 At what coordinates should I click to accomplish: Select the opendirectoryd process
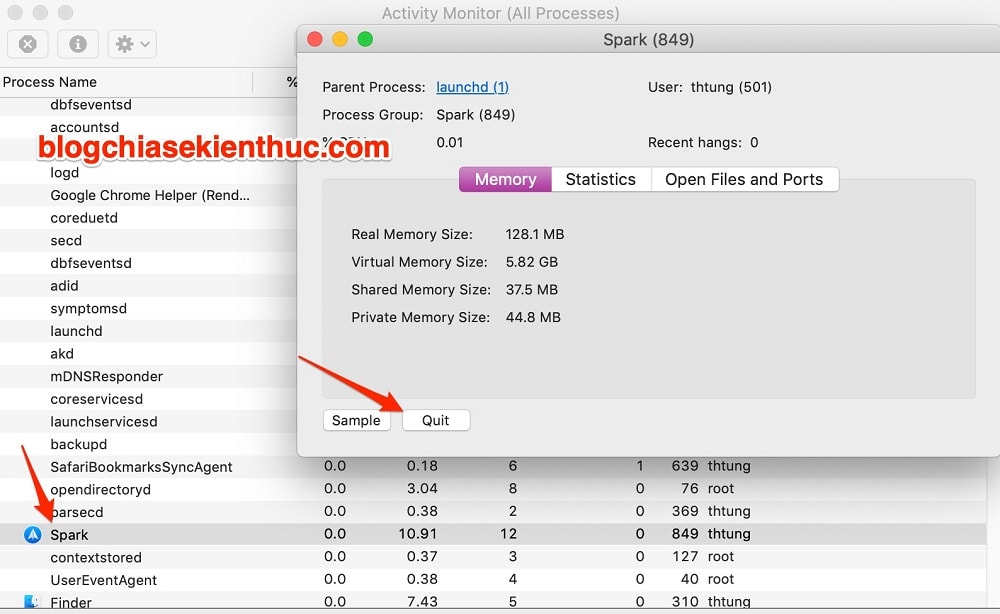point(101,490)
